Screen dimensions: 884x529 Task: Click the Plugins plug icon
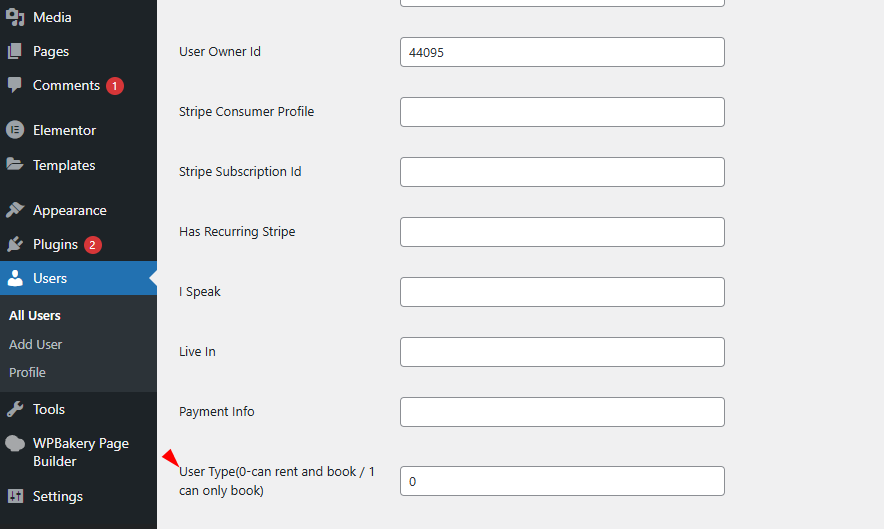point(15,244)
